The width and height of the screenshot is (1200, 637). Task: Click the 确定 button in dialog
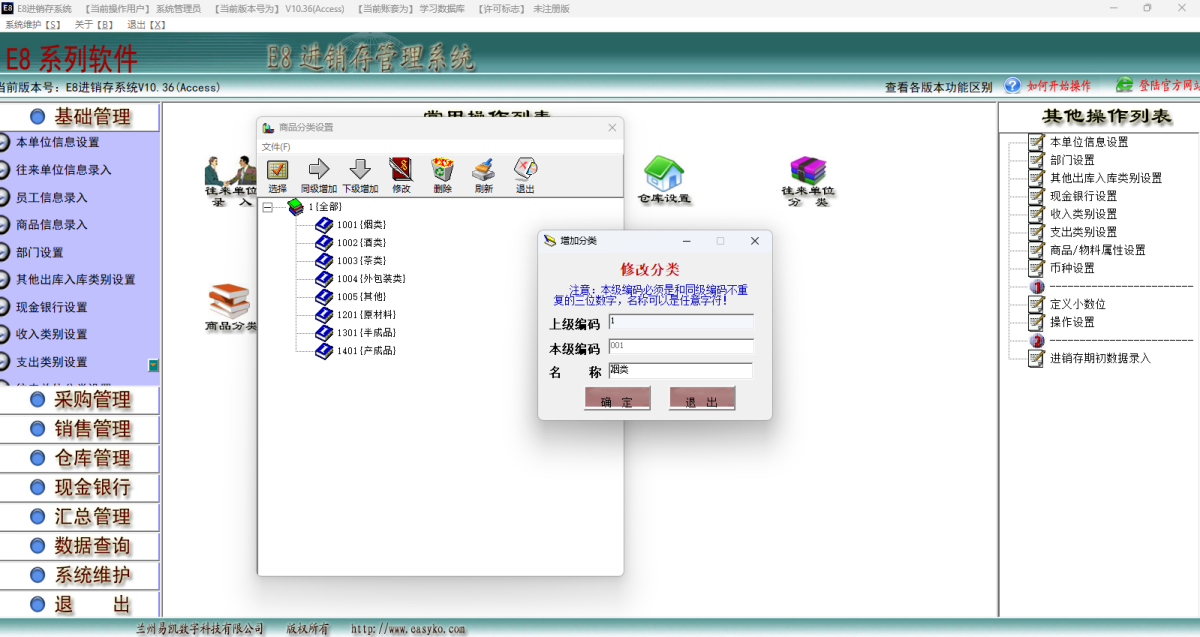617,399
